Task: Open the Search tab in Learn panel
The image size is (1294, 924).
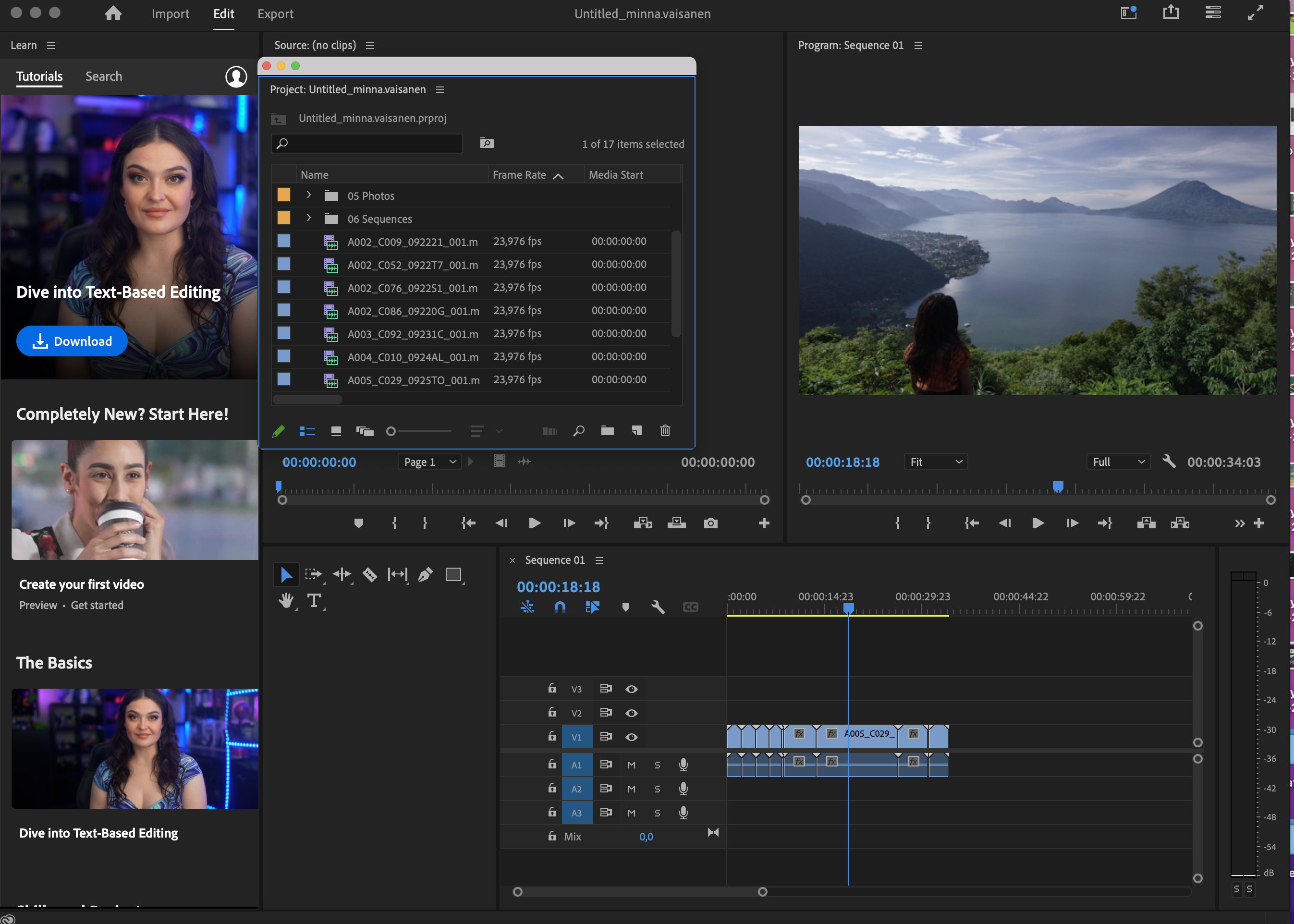Action: click(x=104, y=76)
